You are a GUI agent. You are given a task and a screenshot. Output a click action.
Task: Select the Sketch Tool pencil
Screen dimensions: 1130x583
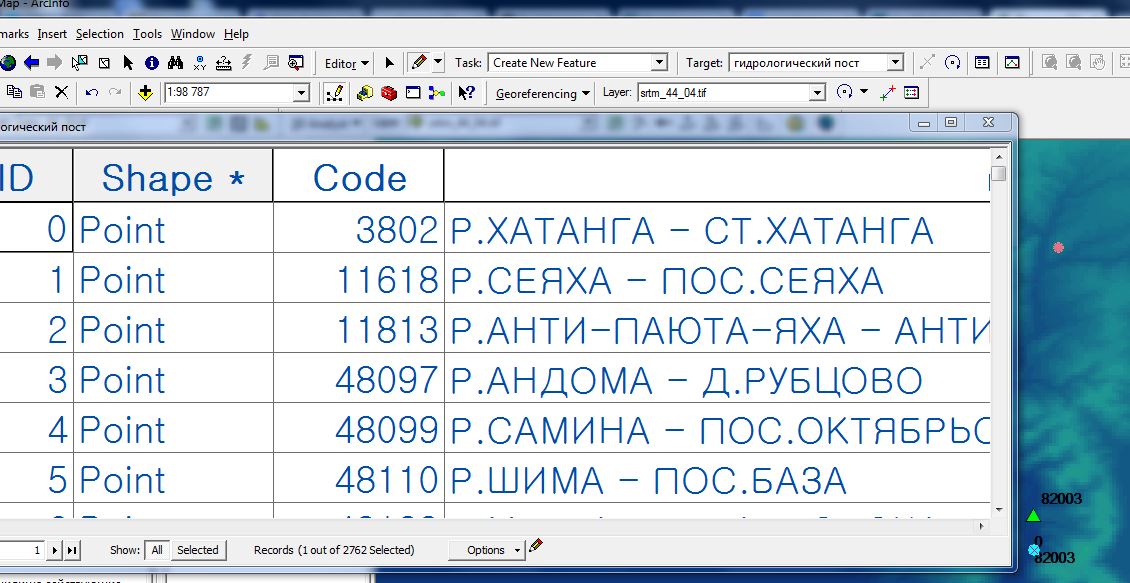click(419, 63)
